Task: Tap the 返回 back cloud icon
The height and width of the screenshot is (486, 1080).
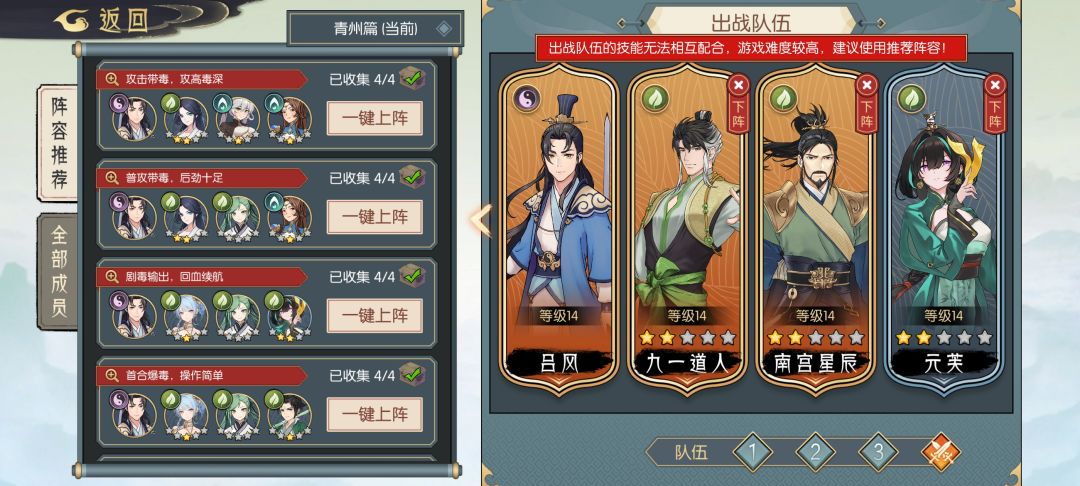Action: [x=72, y=21]
